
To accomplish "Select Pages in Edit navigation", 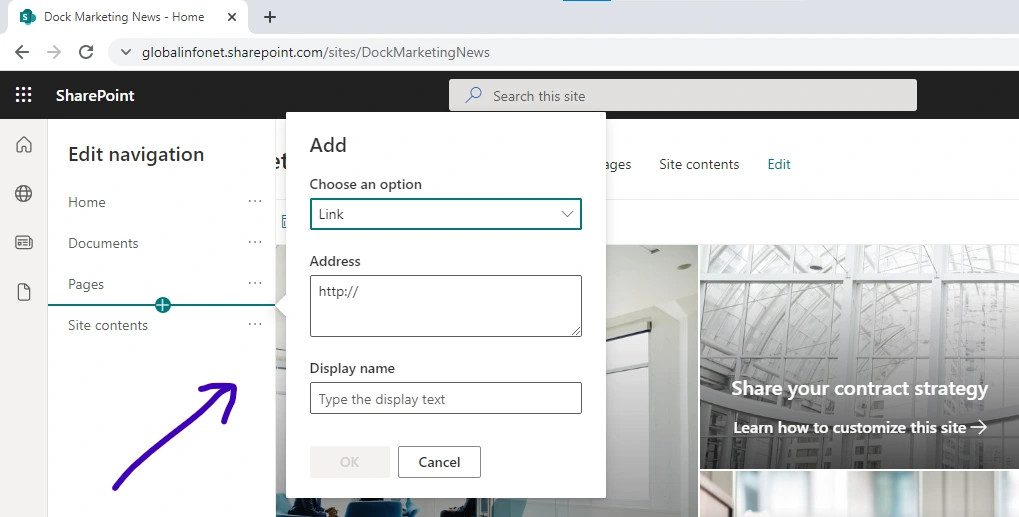I will pos(86,284).
